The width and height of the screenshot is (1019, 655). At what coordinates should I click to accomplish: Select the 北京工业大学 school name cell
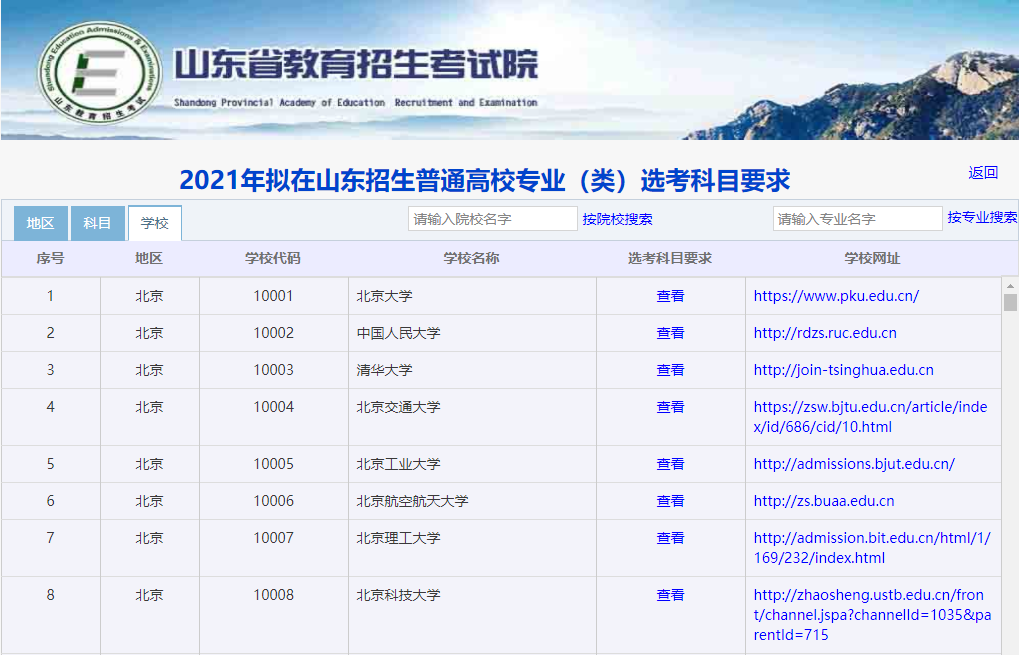472,464
